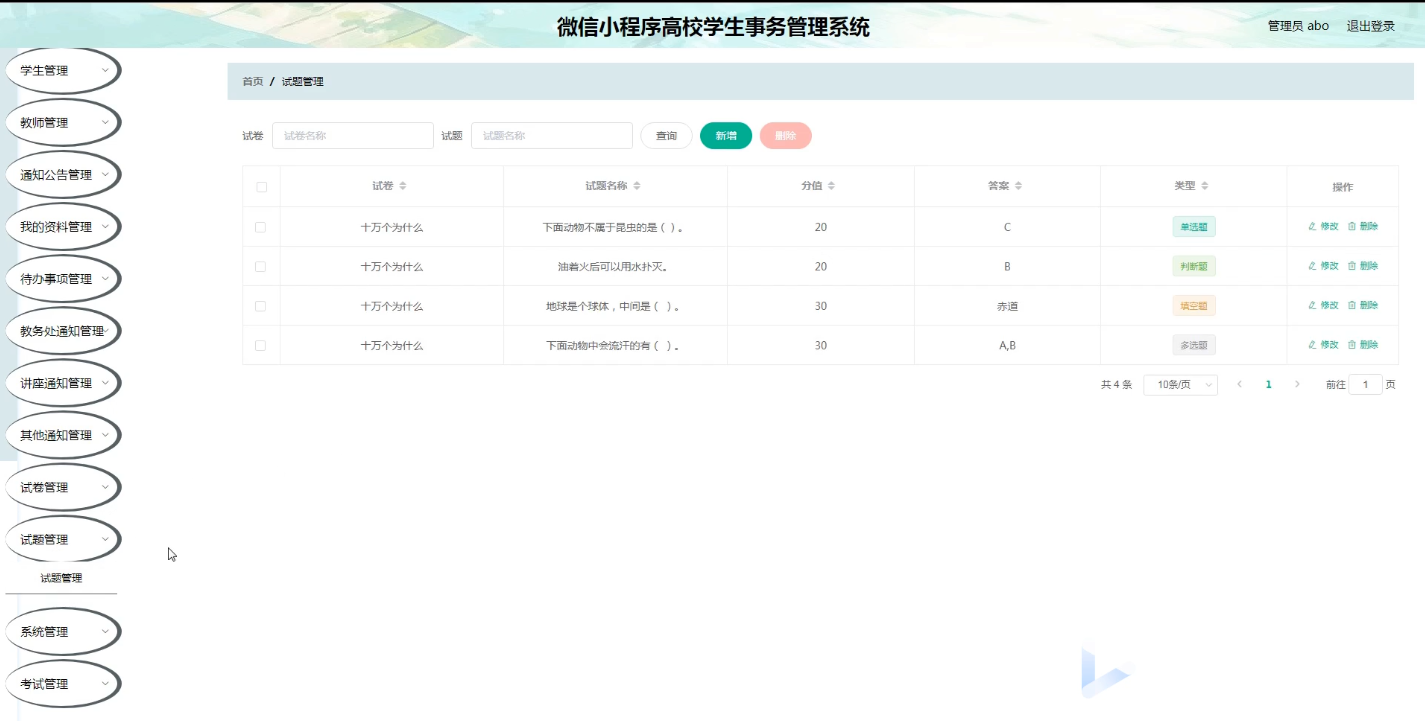Click 多选题 type tag
The height and width of the screenshot is (721, 1425).
(x=1194, y=346)
